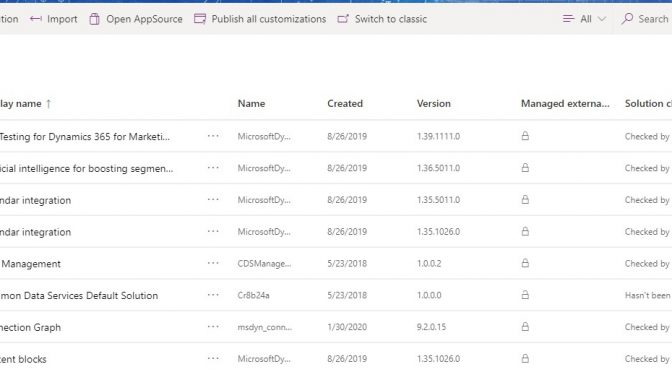Click name cell CDSManage...

[264, 264]
